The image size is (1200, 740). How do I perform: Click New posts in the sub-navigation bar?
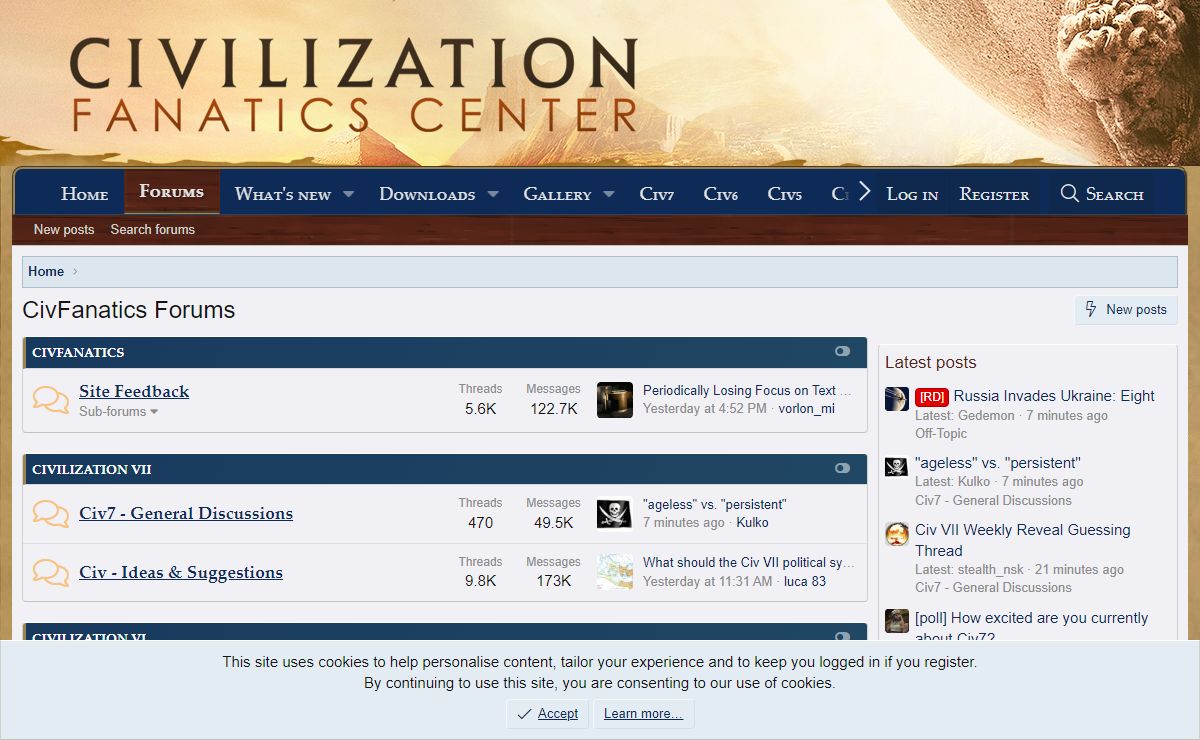coord(64,229)
